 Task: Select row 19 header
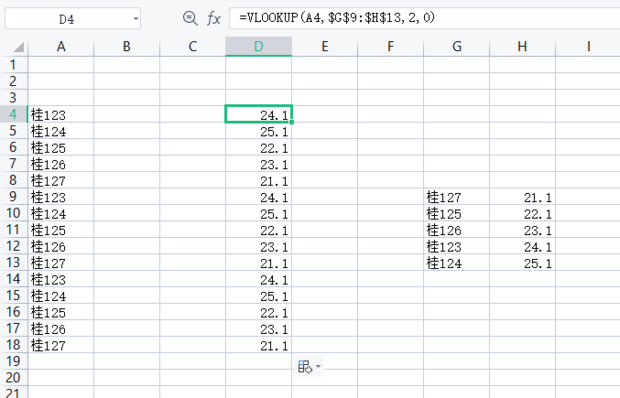[x=13, y=361]
